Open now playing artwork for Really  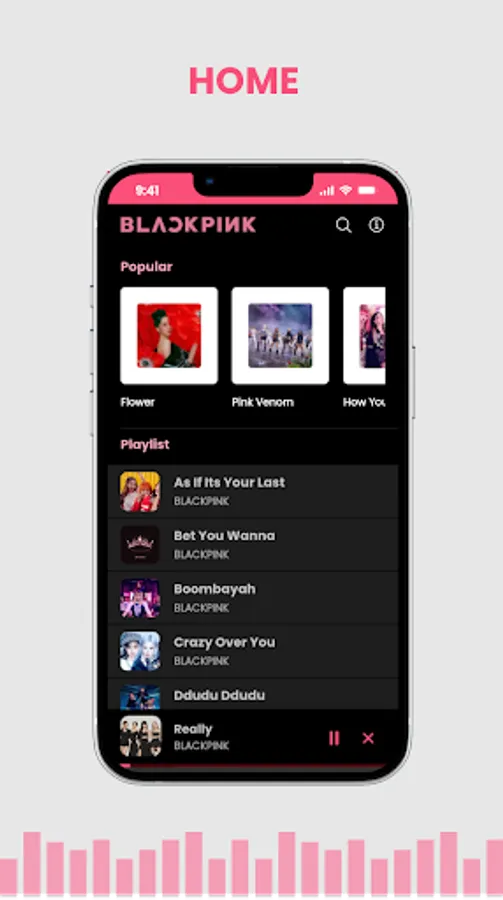(140, 737)
